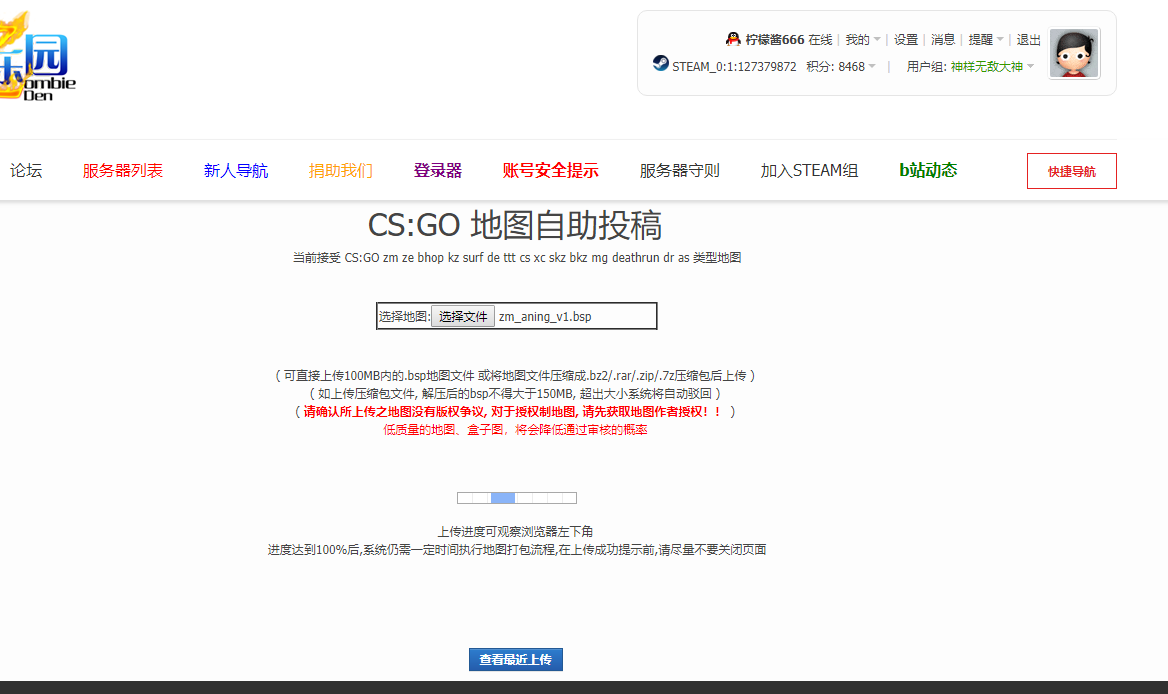Open 新人导航 newcomer guide menu item

pyautogui.click(x=236, y=171)
